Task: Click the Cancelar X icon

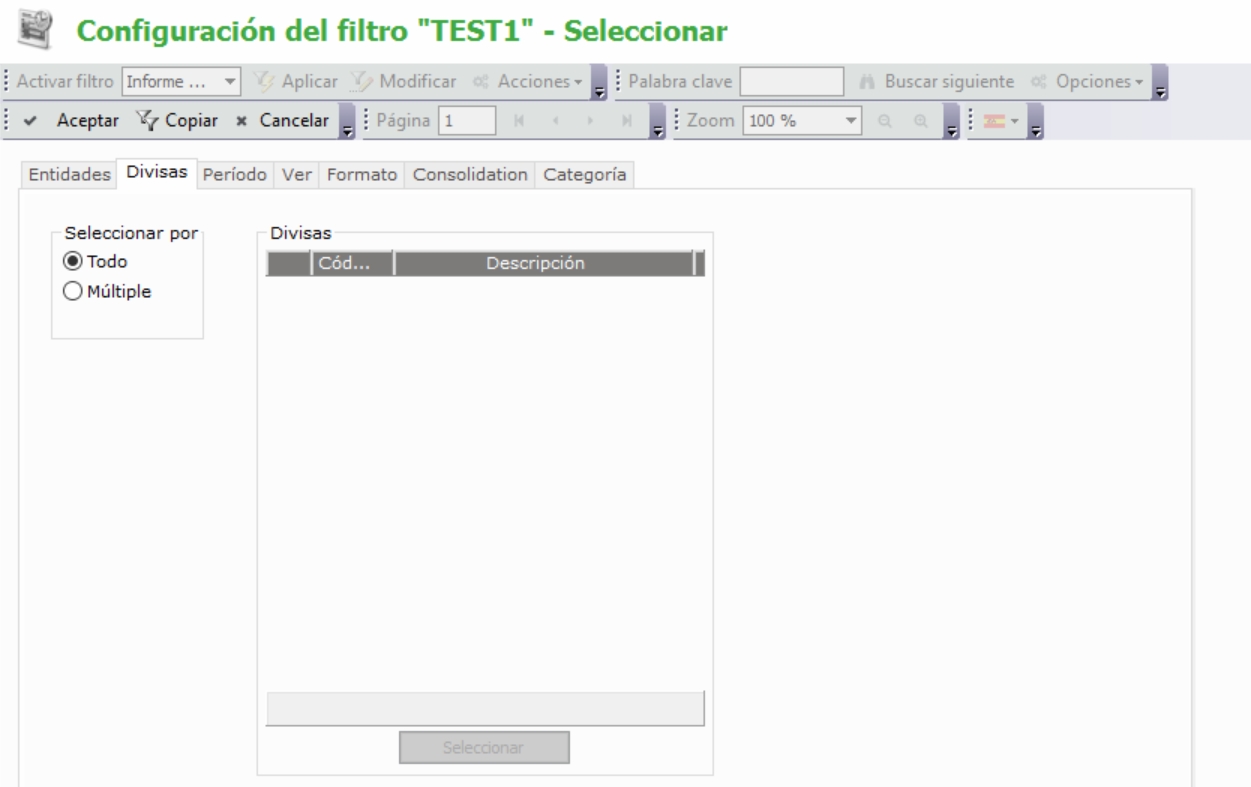Action: [240, 121]
